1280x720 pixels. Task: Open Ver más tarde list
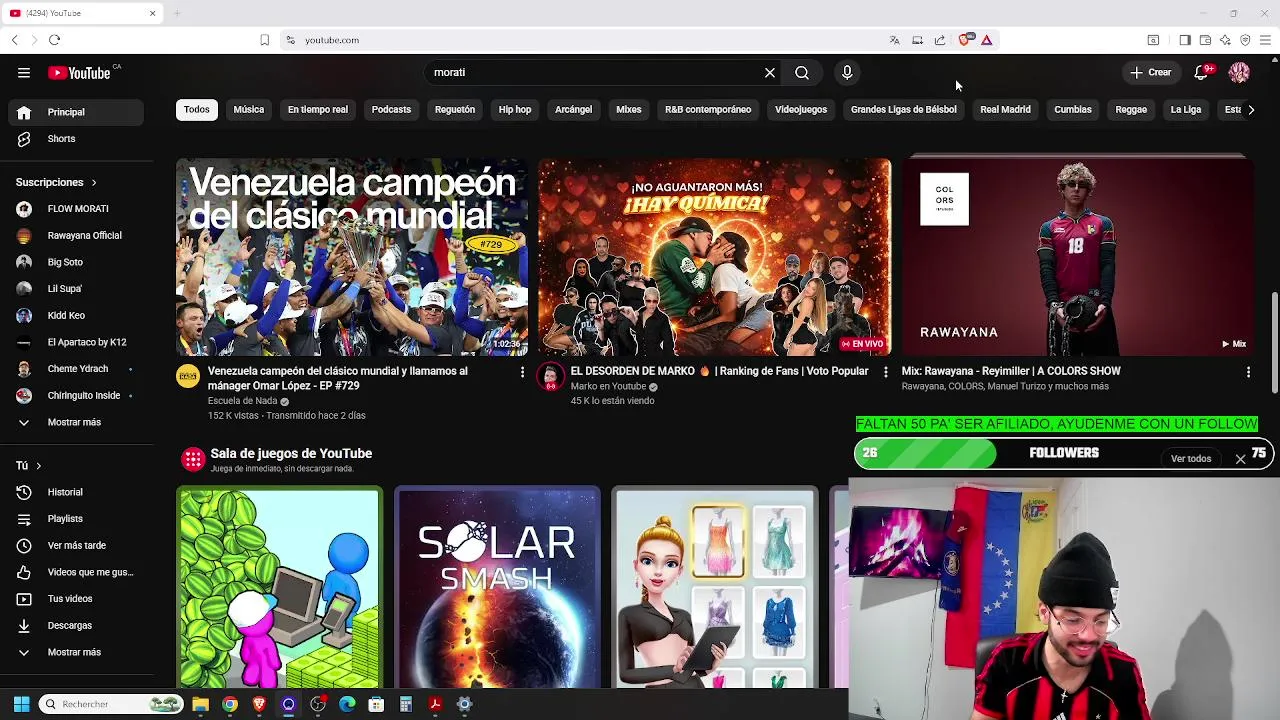pyautogui.click(x=76, y=545)
